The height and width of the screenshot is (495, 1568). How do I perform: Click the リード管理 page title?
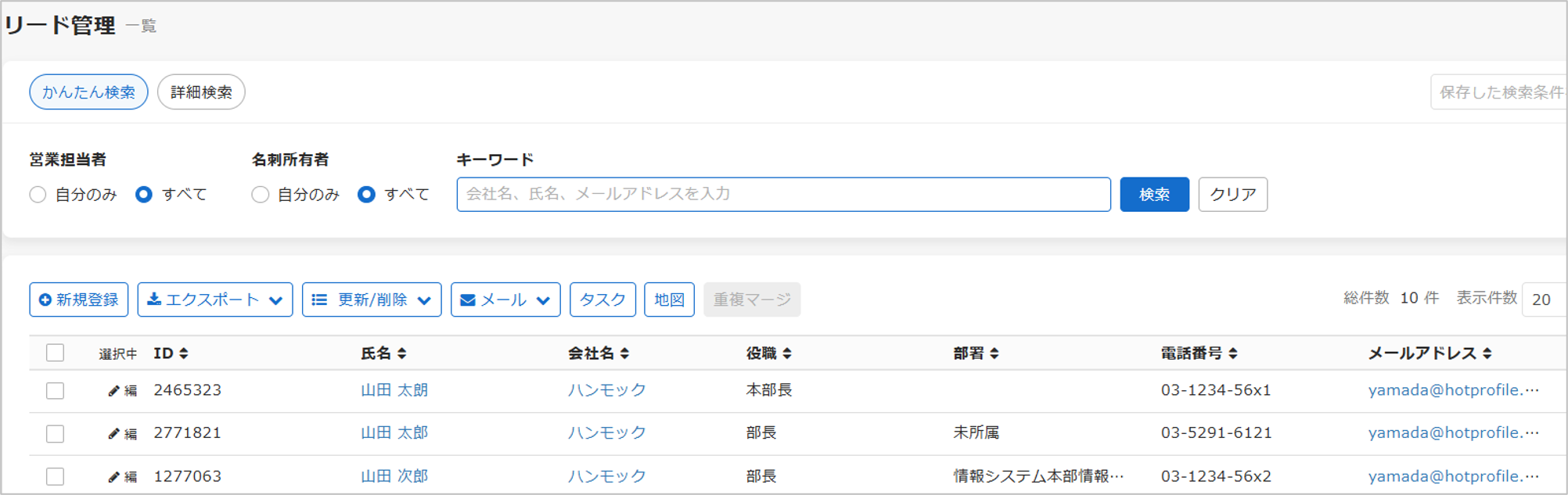(x=60, y=26)
